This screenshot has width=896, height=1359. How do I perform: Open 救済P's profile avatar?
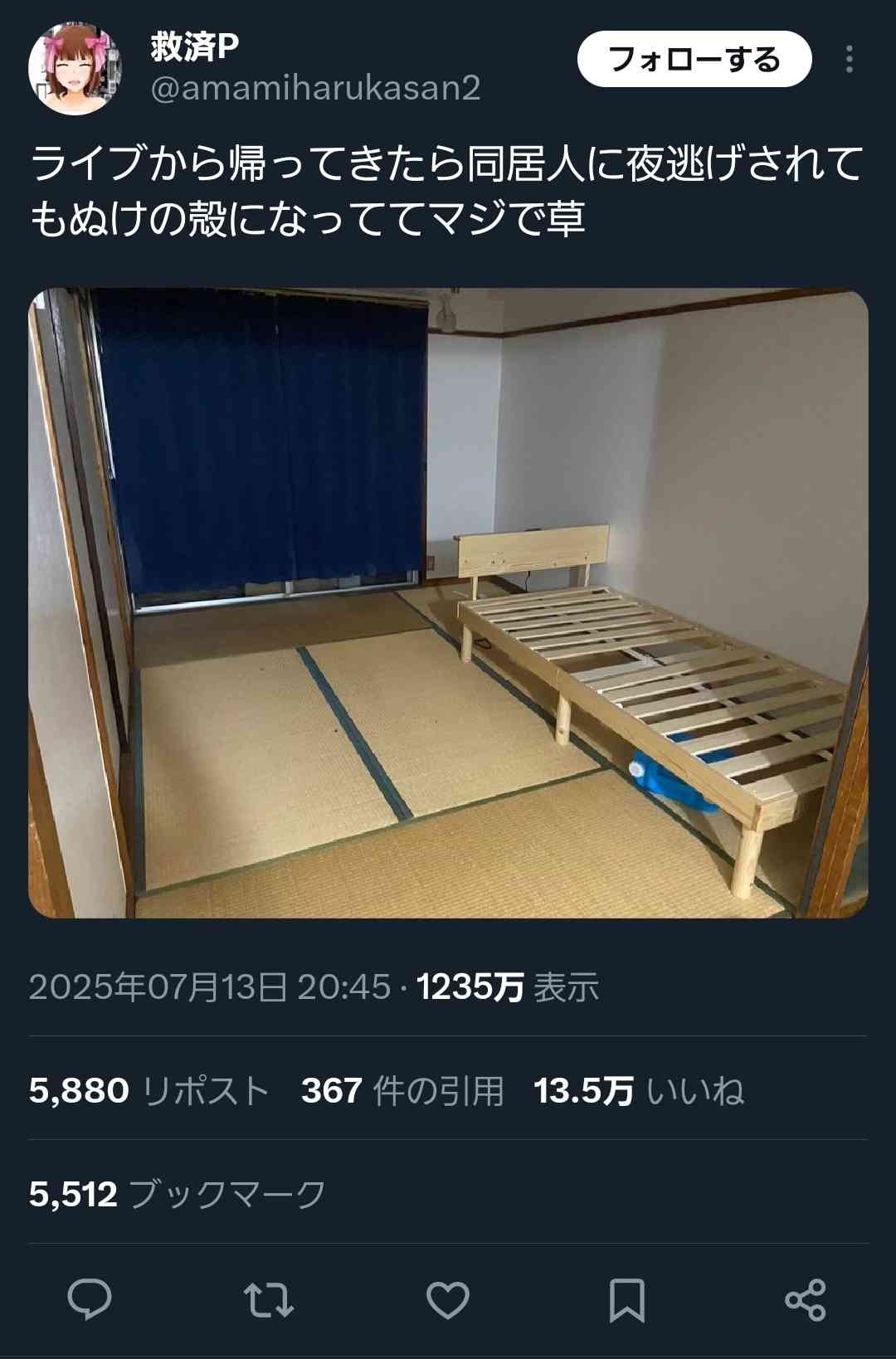[x=75, y=69]
